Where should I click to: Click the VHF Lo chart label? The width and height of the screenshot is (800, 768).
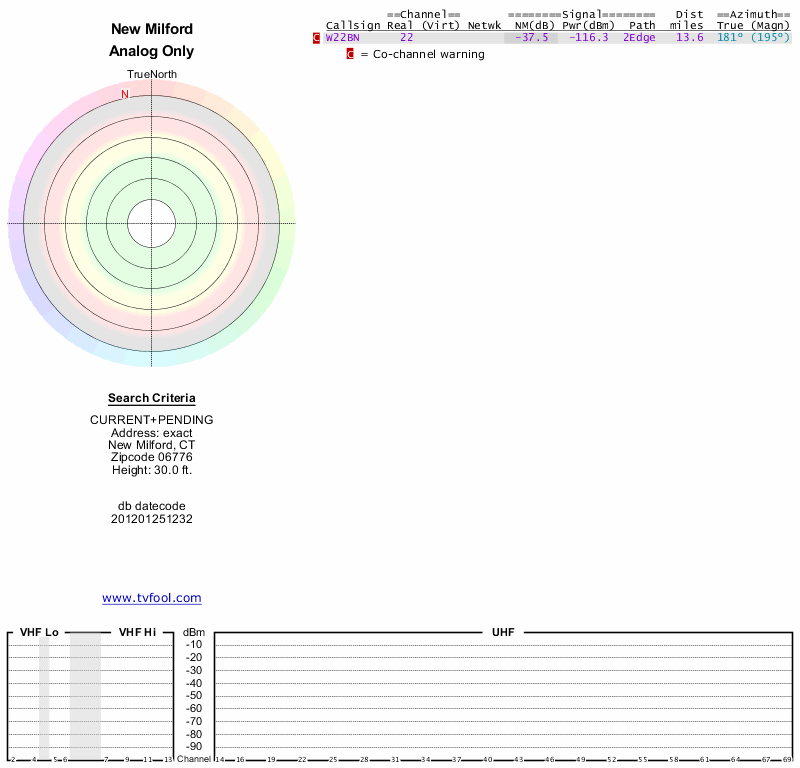pos(39,632)
